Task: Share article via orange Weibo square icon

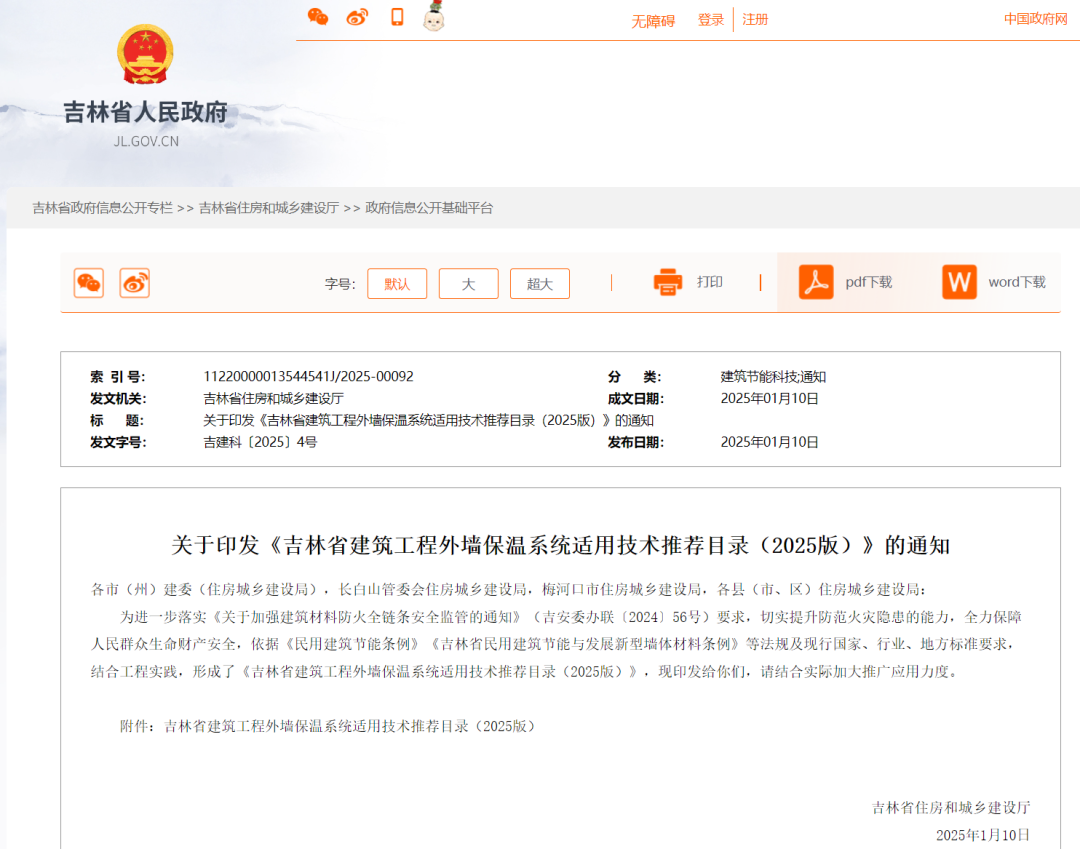Action: 135,283
